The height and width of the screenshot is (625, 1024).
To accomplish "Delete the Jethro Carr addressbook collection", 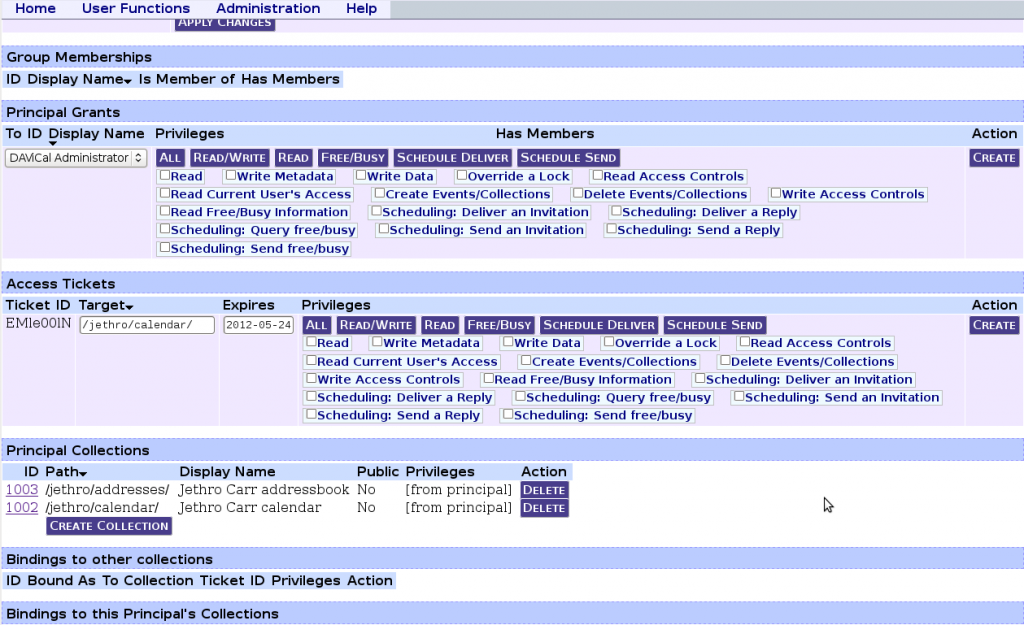I will 543,489.
